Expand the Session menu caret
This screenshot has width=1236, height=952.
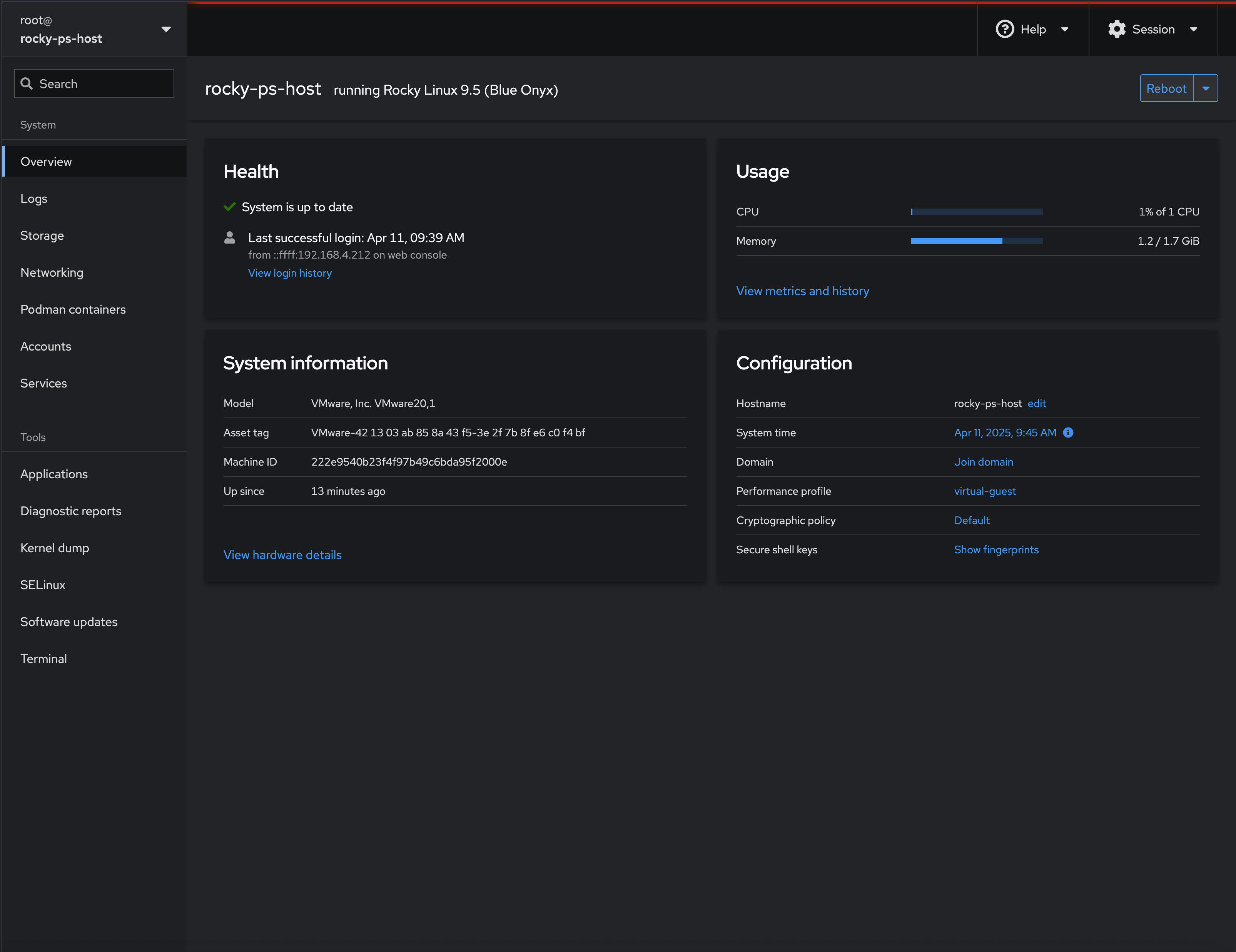pos(1194,29)
